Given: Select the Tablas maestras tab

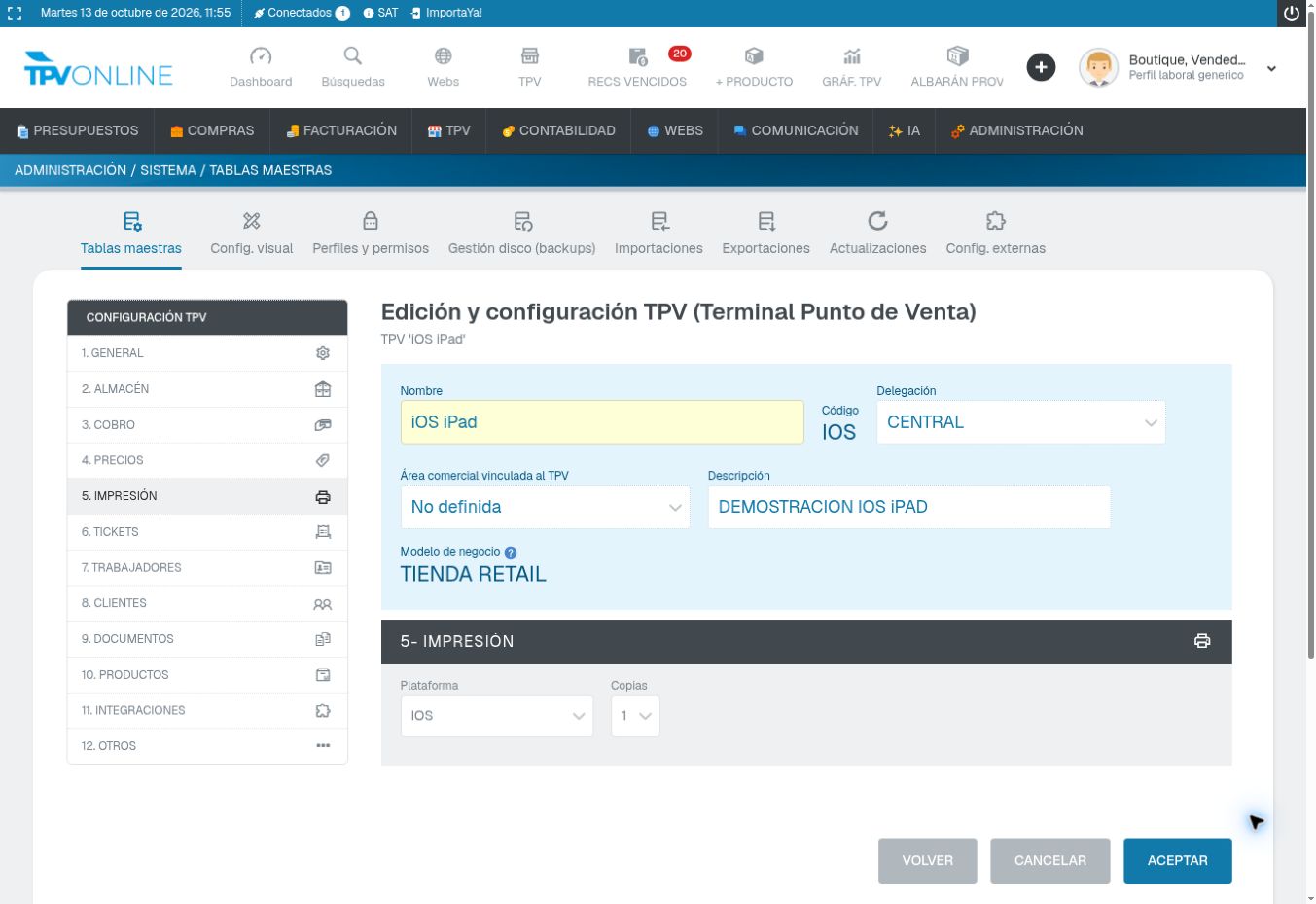Looking at the screenshot, I should pos(131,235).
